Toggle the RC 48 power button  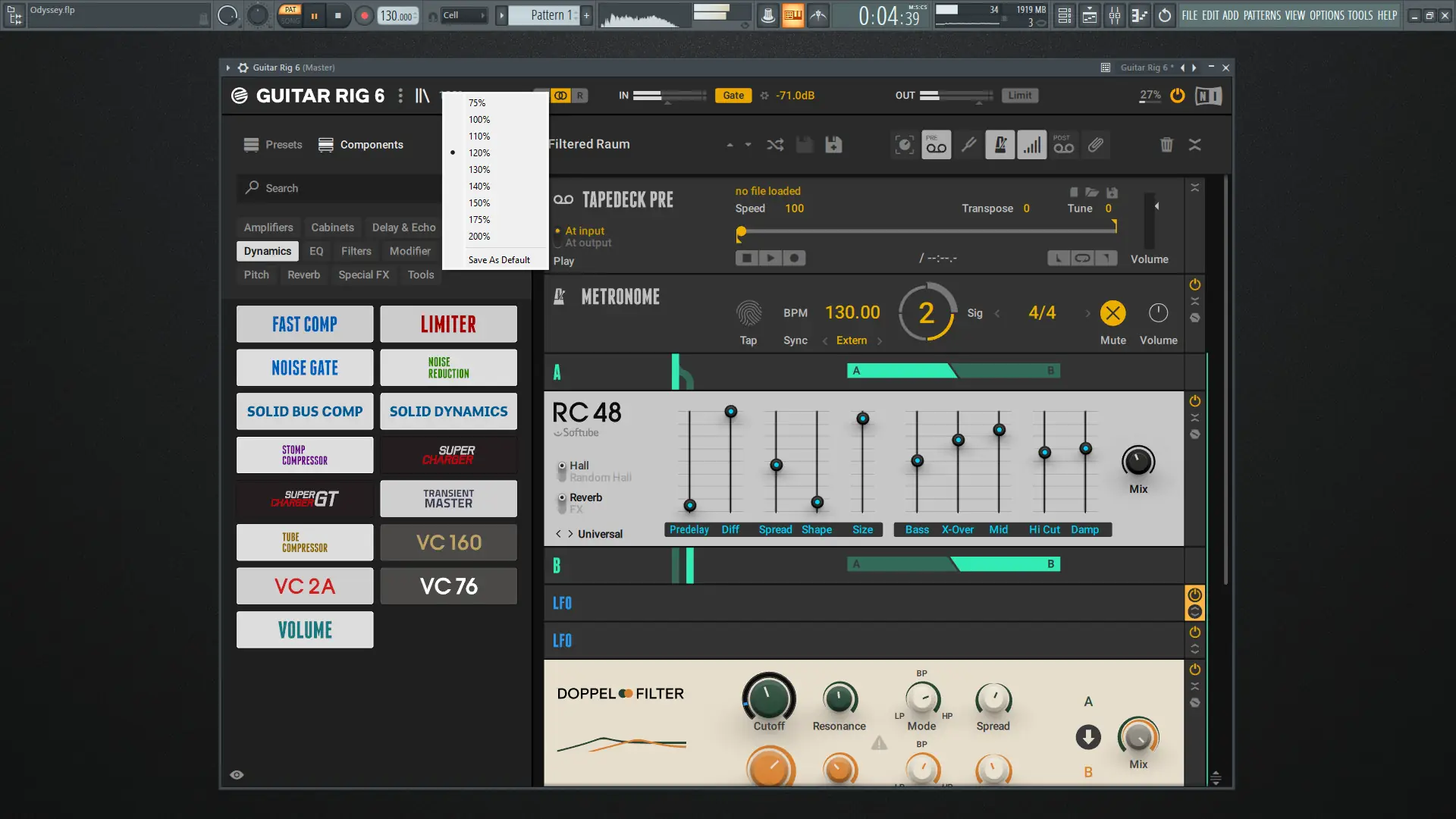tap(1195, 401)
